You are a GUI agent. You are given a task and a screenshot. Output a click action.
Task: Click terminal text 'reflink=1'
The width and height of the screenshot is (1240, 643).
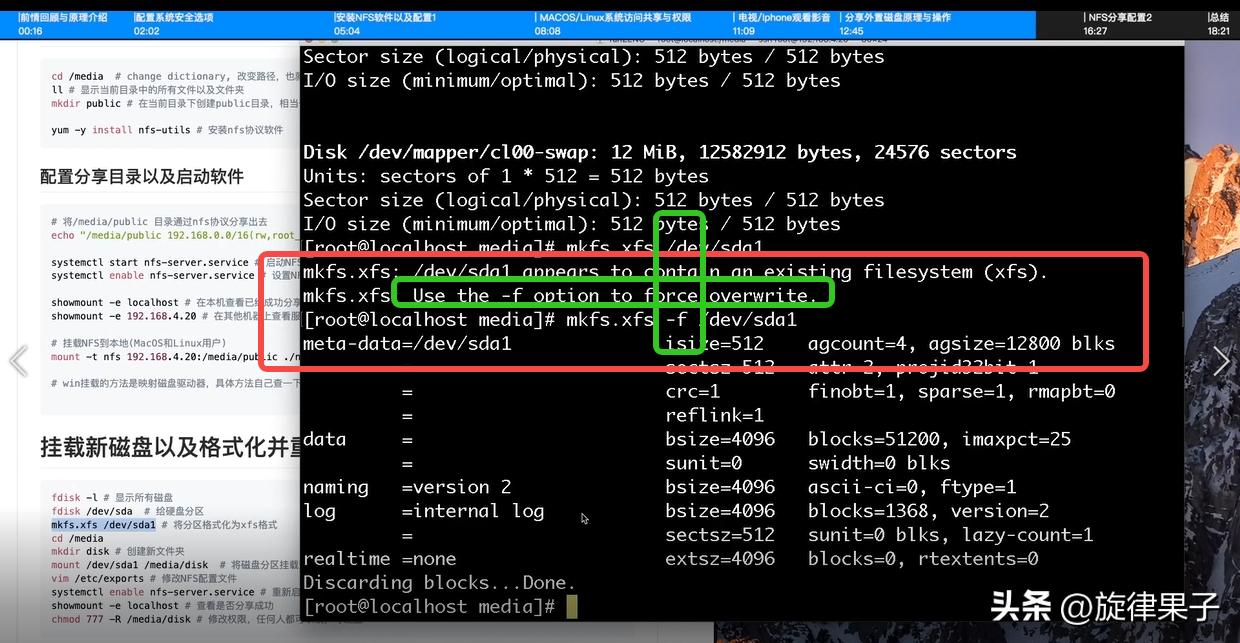click(714, 415)
